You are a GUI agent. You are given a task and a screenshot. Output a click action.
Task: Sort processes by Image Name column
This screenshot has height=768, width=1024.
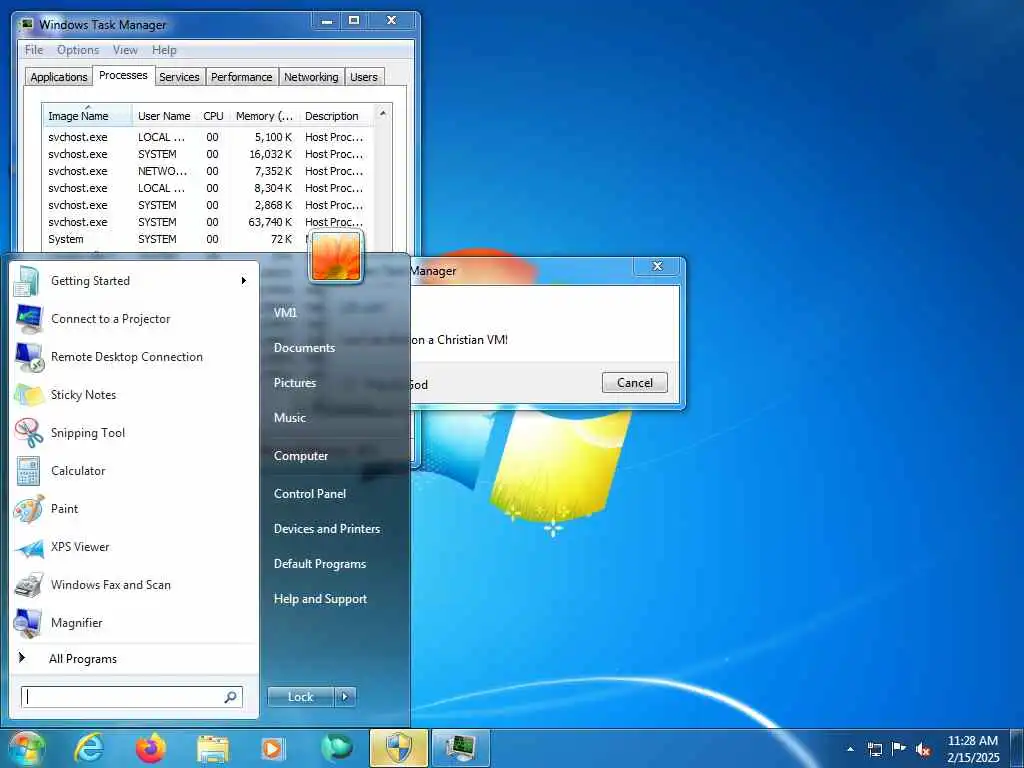click(88, 116)
